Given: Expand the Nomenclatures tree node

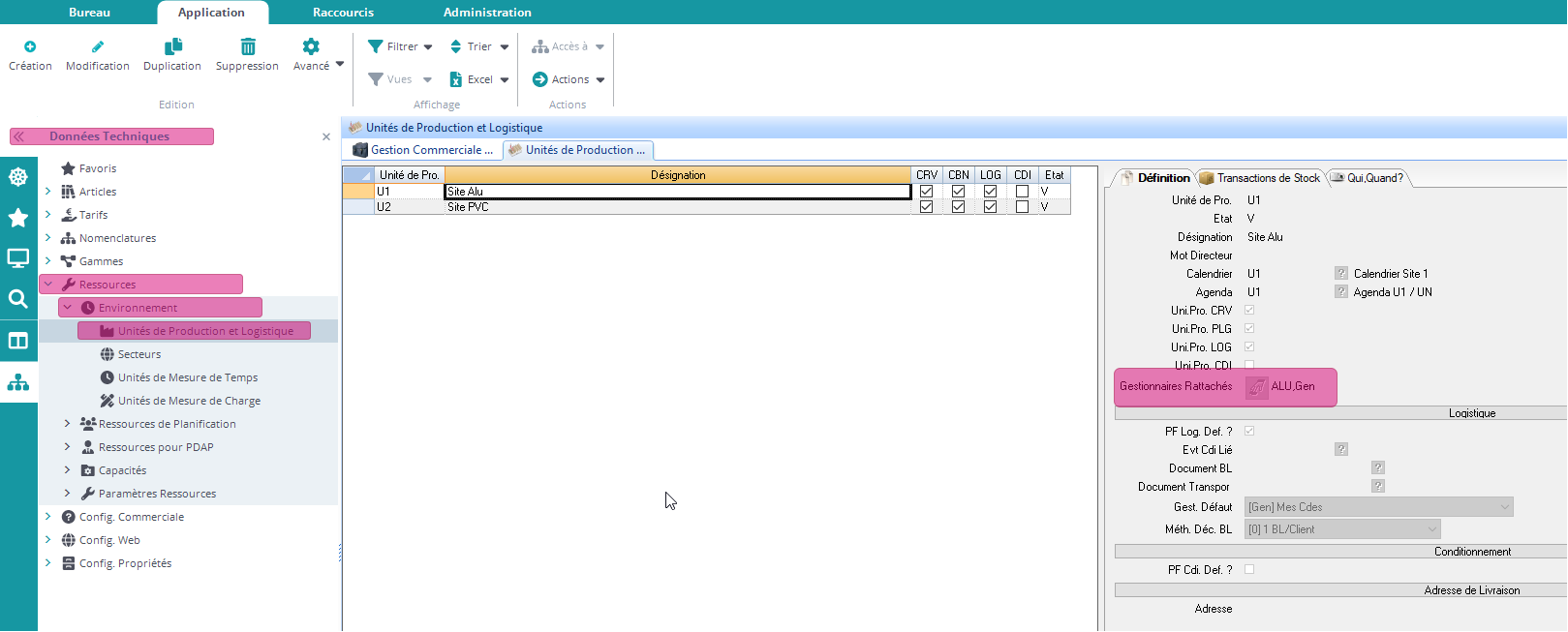Looking at the screenshot, I should tap(48, 238).
